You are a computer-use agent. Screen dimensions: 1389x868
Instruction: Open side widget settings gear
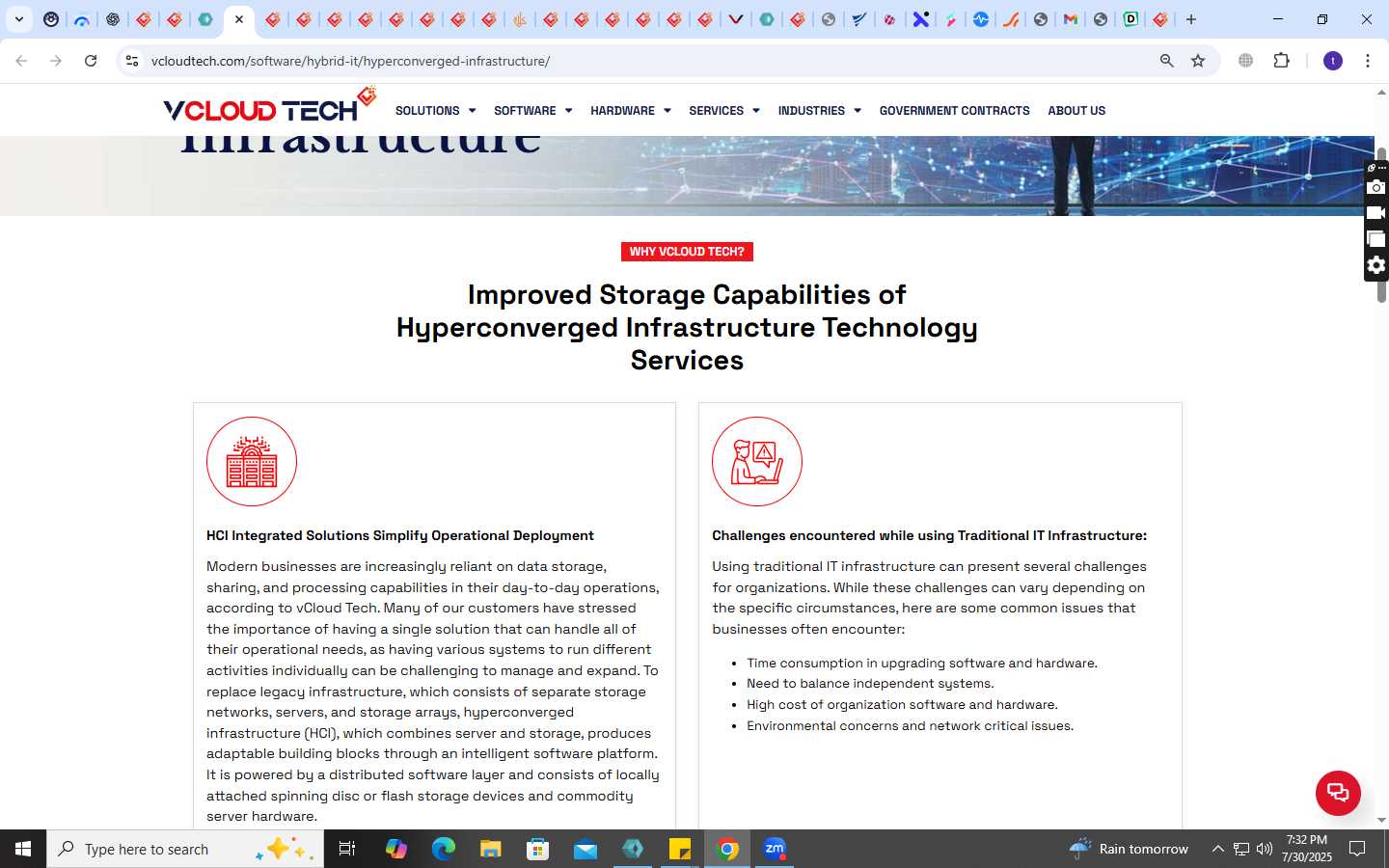pyautogui.click(x=1376, y=265)
